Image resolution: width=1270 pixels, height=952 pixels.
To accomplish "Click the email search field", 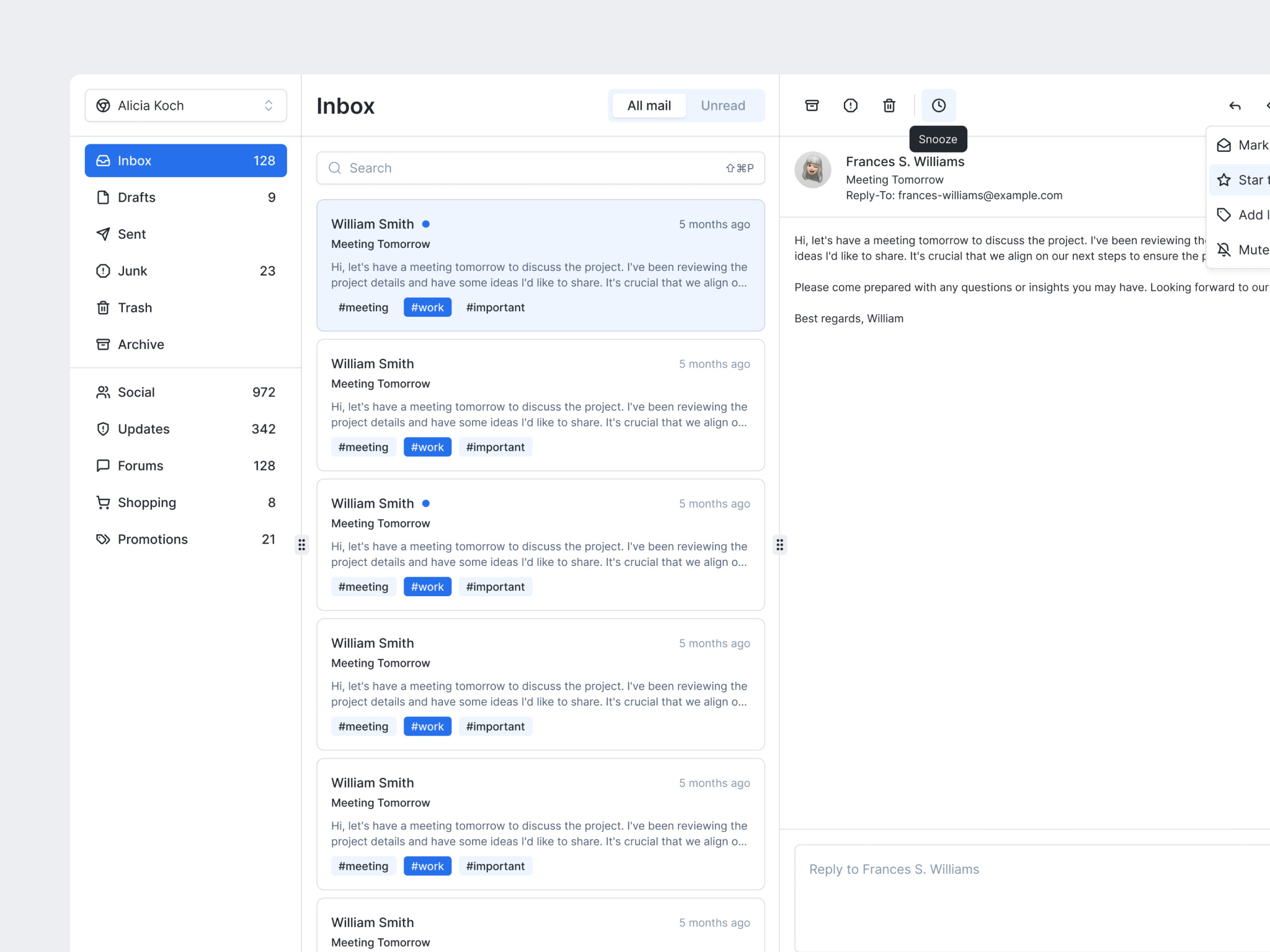I will [540, 168].
